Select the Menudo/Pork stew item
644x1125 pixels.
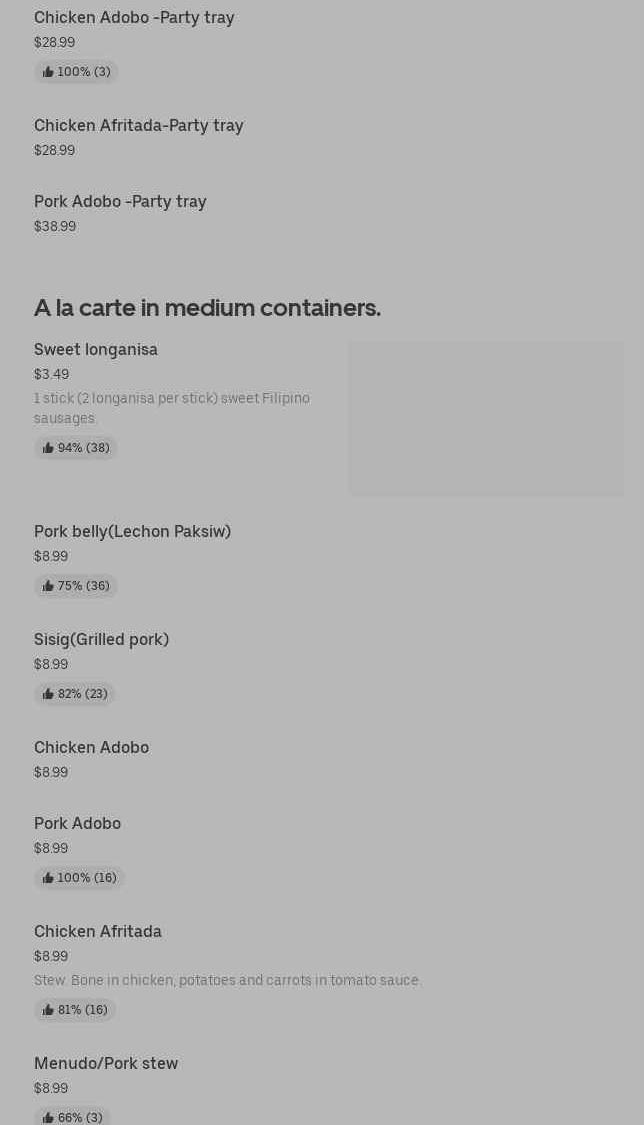106,1064
